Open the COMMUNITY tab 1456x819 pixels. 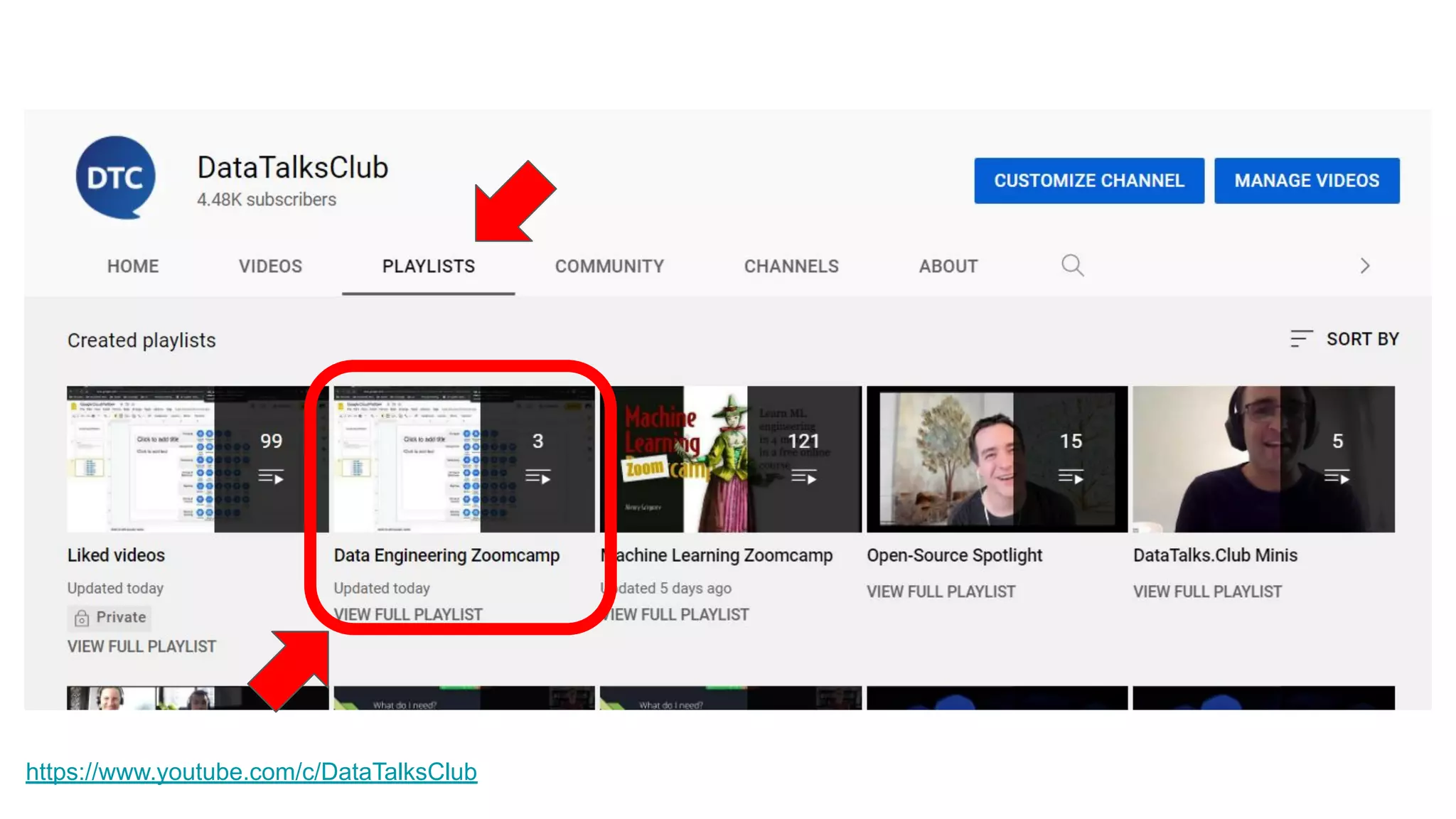pos(609,267)
